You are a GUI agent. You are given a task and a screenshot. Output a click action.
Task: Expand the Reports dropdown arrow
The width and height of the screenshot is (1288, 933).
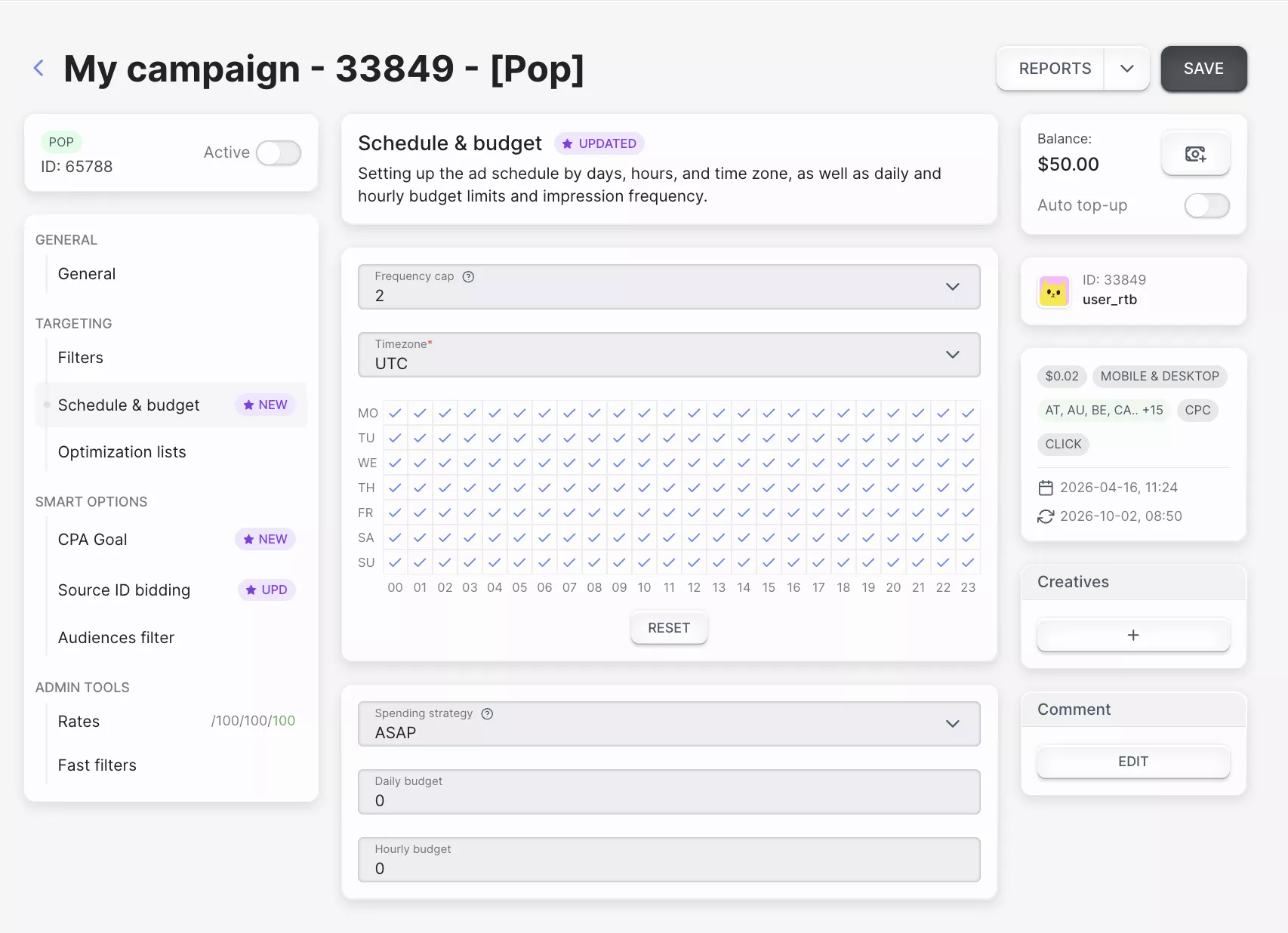click(x=1126, y=69)
